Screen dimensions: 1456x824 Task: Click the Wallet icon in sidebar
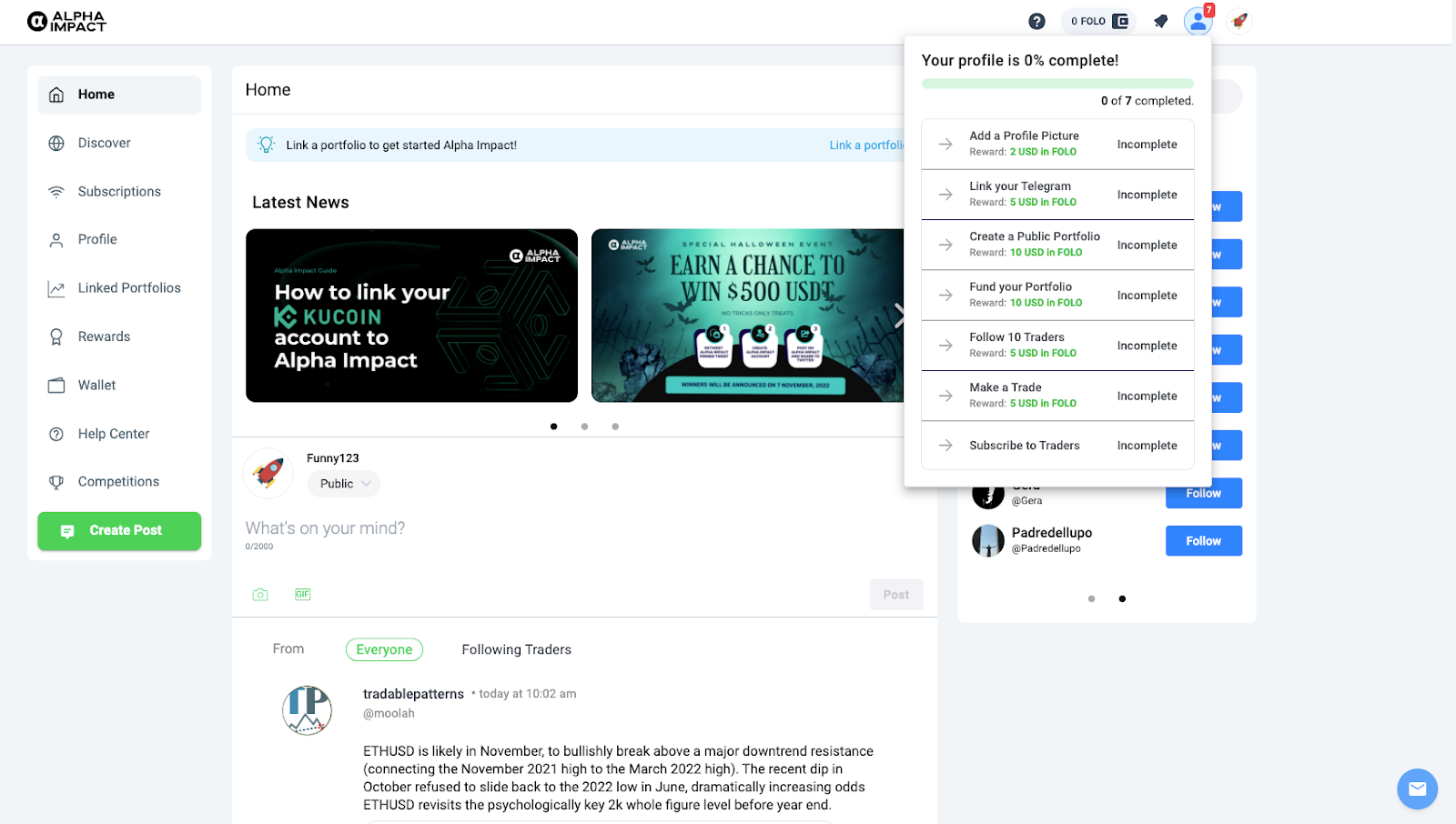pyautogui.click(x=56, y=386)
